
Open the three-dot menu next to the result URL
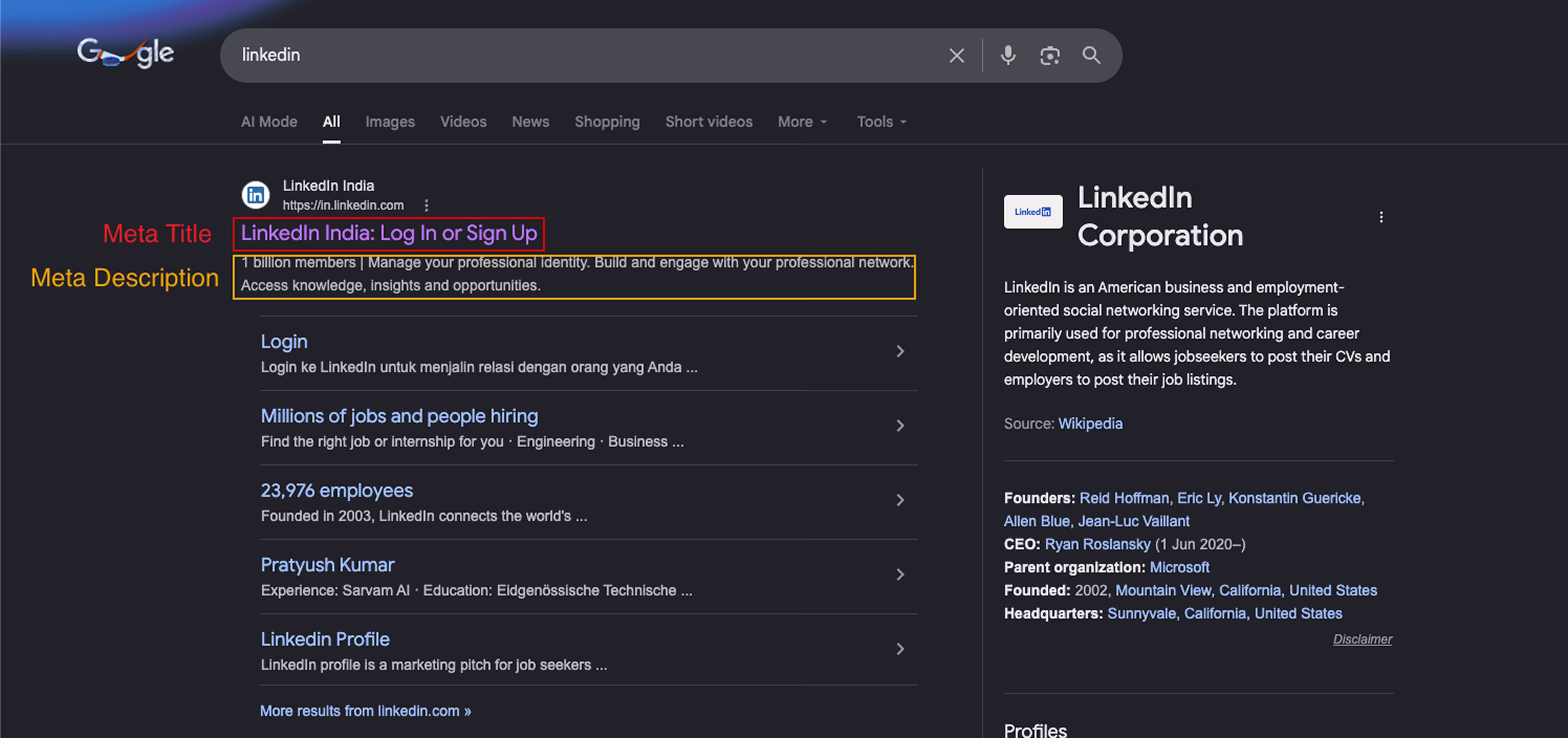[426, 206]
